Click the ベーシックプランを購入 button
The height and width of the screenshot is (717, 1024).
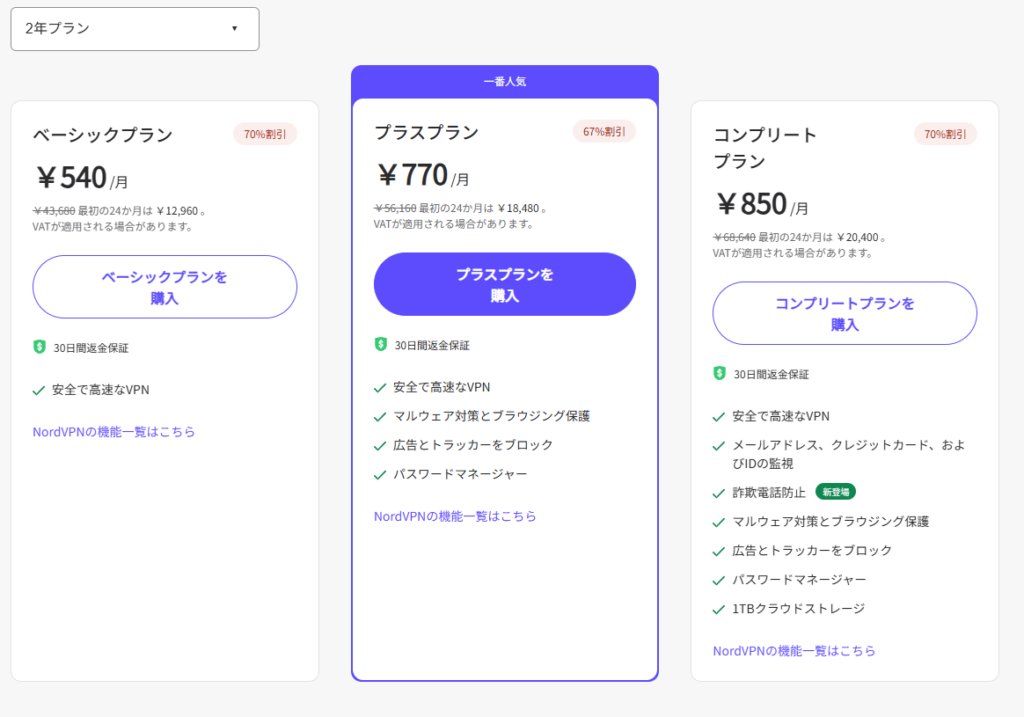tap(165, 287)
